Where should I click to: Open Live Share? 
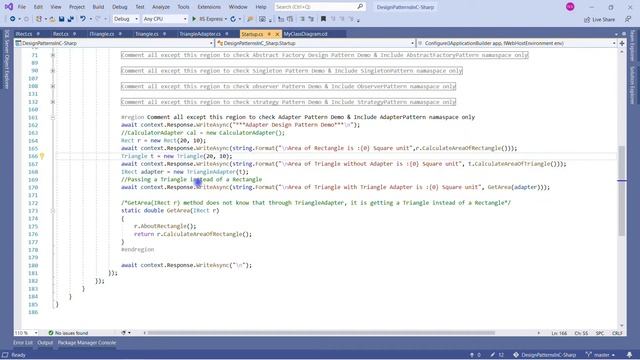(x=599, y=19)
